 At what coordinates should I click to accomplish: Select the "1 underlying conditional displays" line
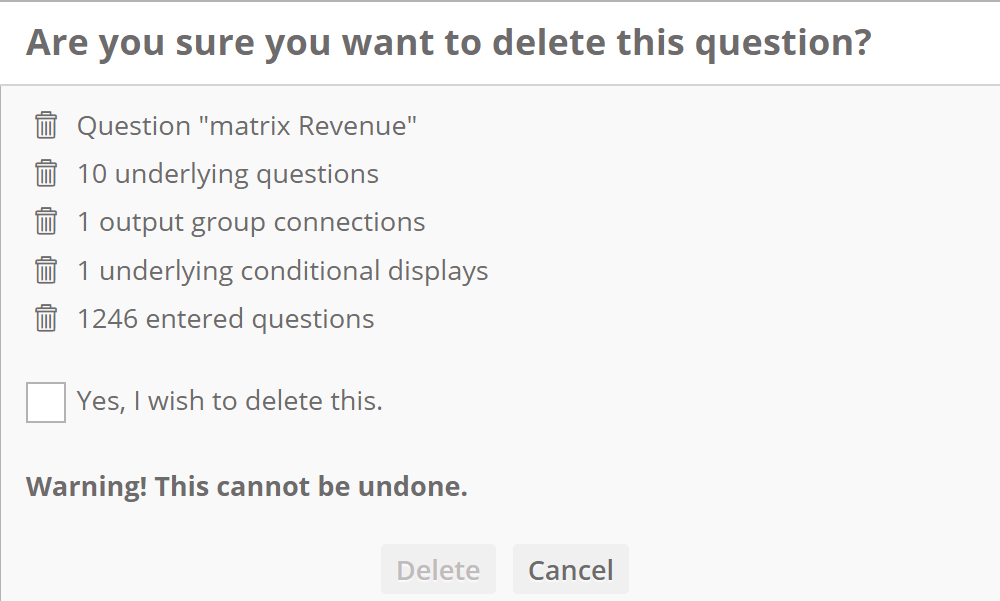click(x=283, y=271)
